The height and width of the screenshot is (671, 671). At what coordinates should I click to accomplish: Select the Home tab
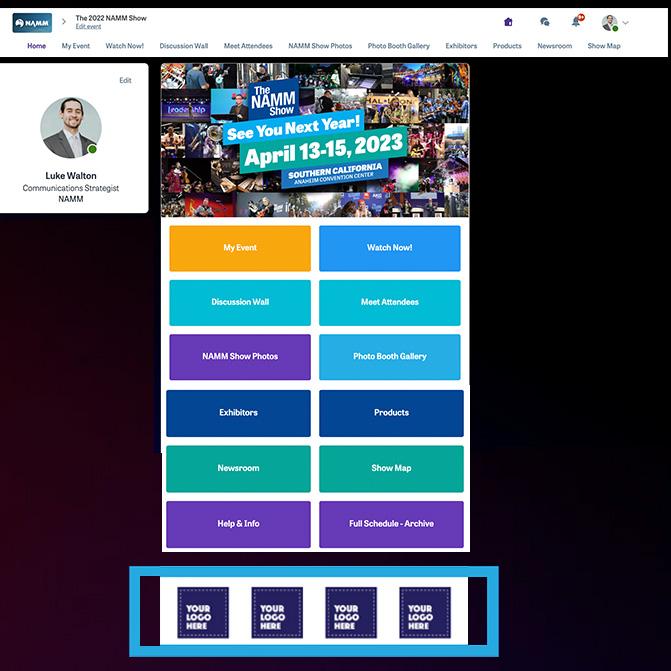click(36, 46)
